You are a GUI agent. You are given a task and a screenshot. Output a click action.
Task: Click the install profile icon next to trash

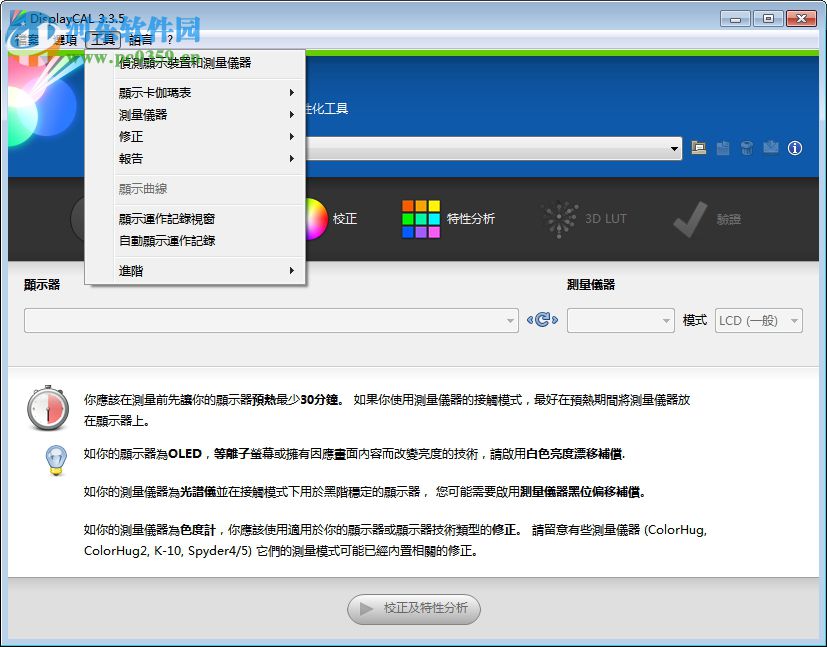770,147
